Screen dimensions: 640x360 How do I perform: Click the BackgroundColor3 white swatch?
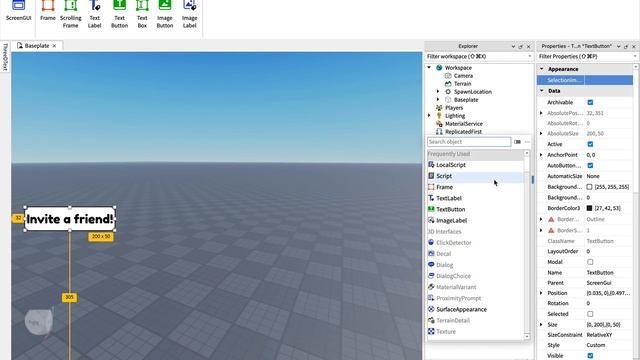point(589,187)
